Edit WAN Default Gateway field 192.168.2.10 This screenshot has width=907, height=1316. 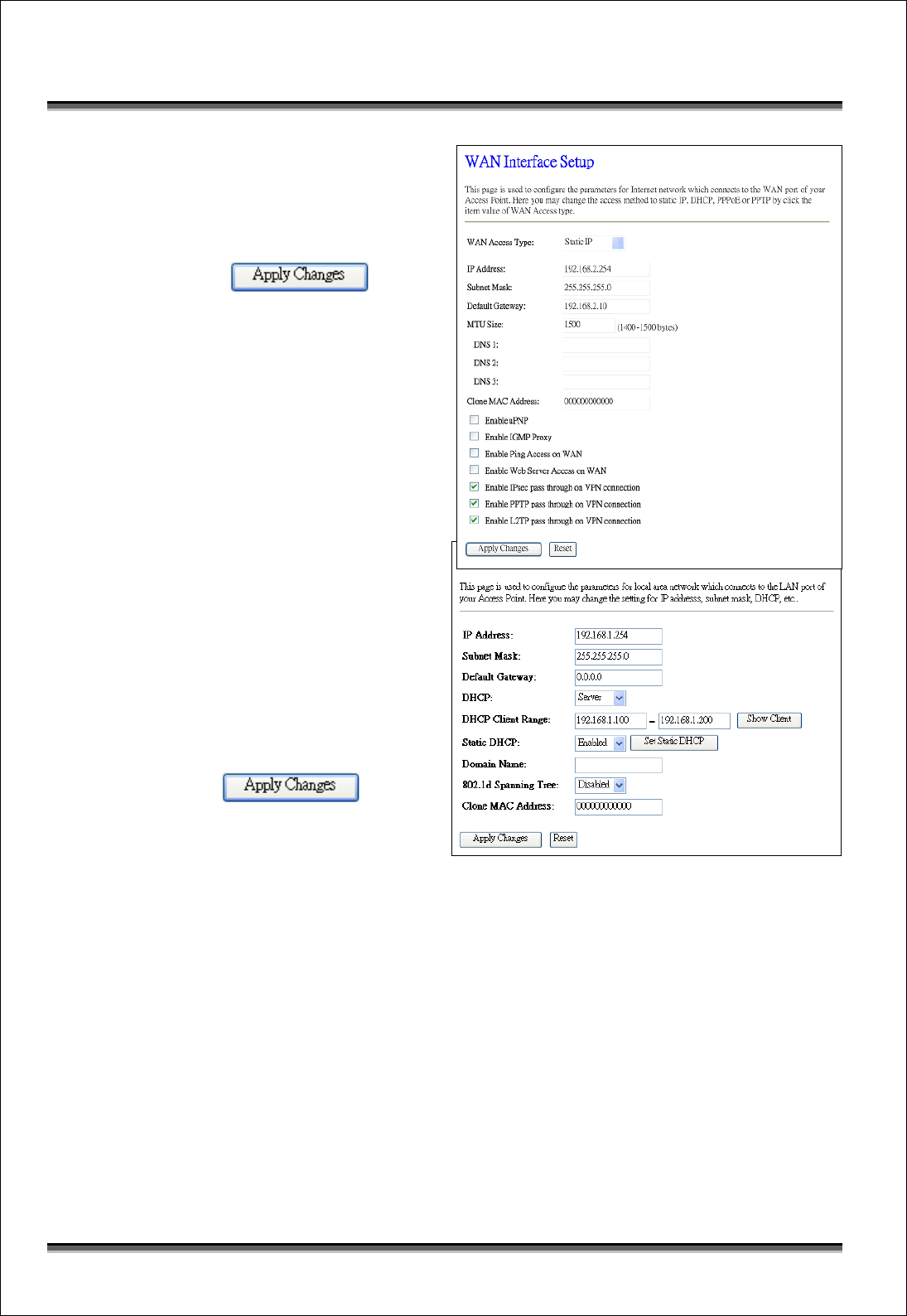point(606,307)
